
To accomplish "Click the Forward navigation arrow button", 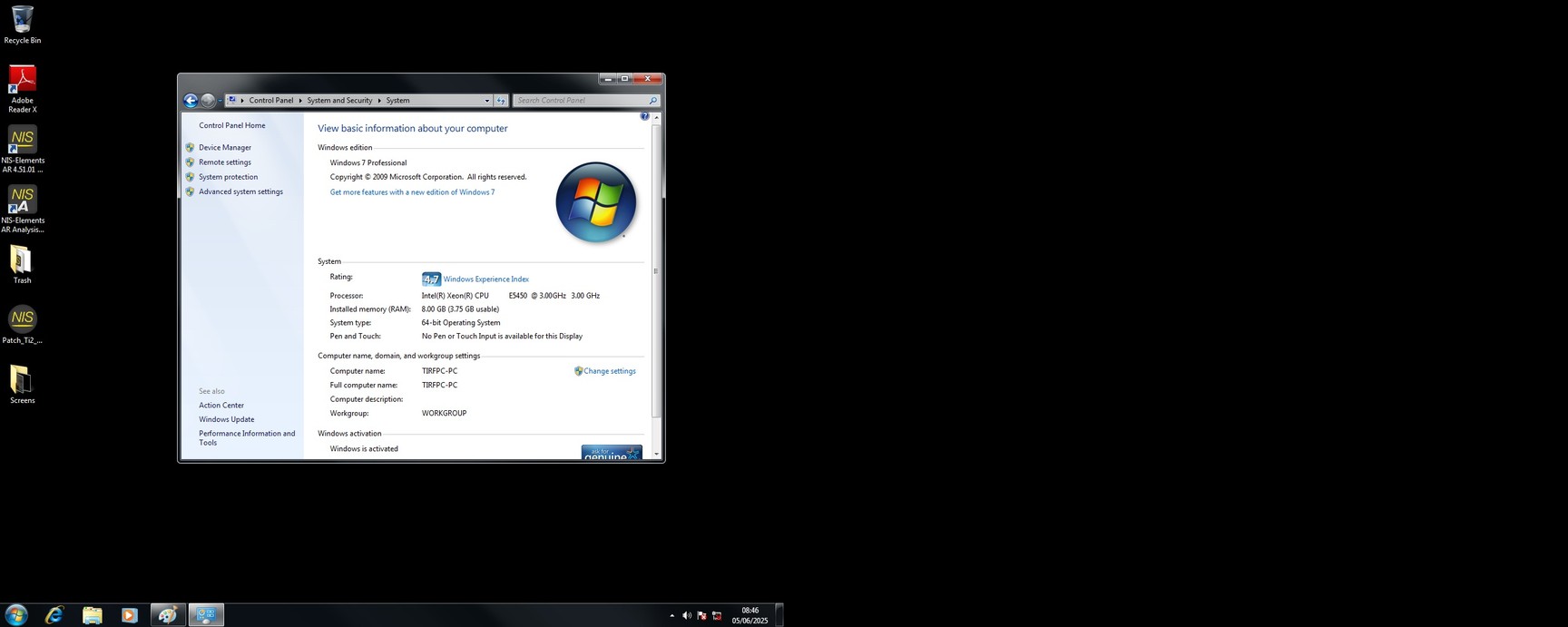I will coord(208,101).
